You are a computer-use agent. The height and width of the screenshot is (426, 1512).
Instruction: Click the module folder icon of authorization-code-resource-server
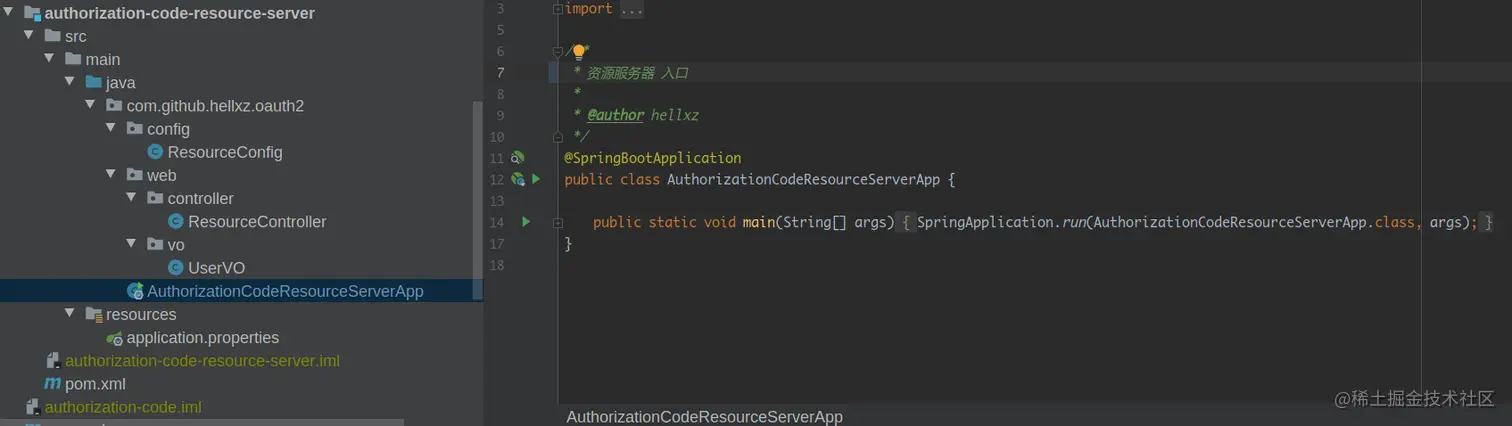[32, 14]
